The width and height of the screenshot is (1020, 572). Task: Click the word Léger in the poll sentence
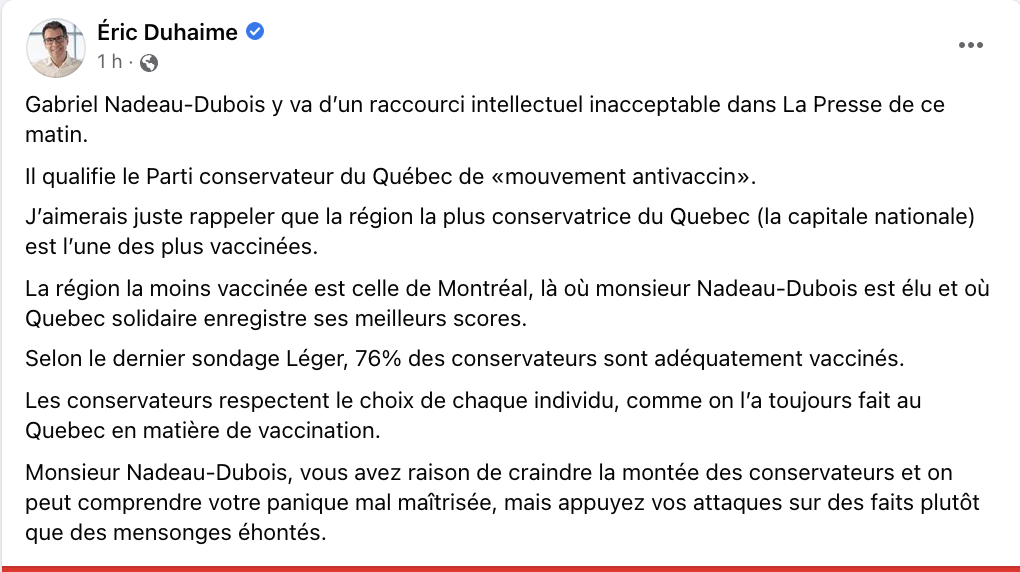click(x=315, y=359)
